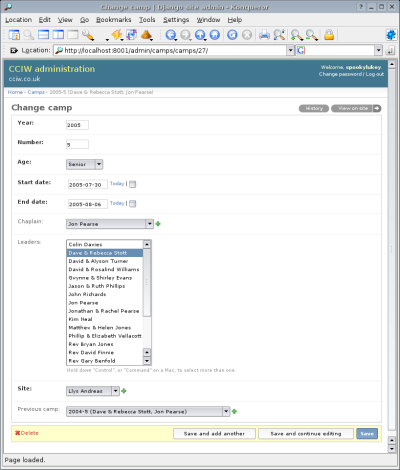Open the Settings menu
This screenshot has width=400, height=470.
coord(176,20)
